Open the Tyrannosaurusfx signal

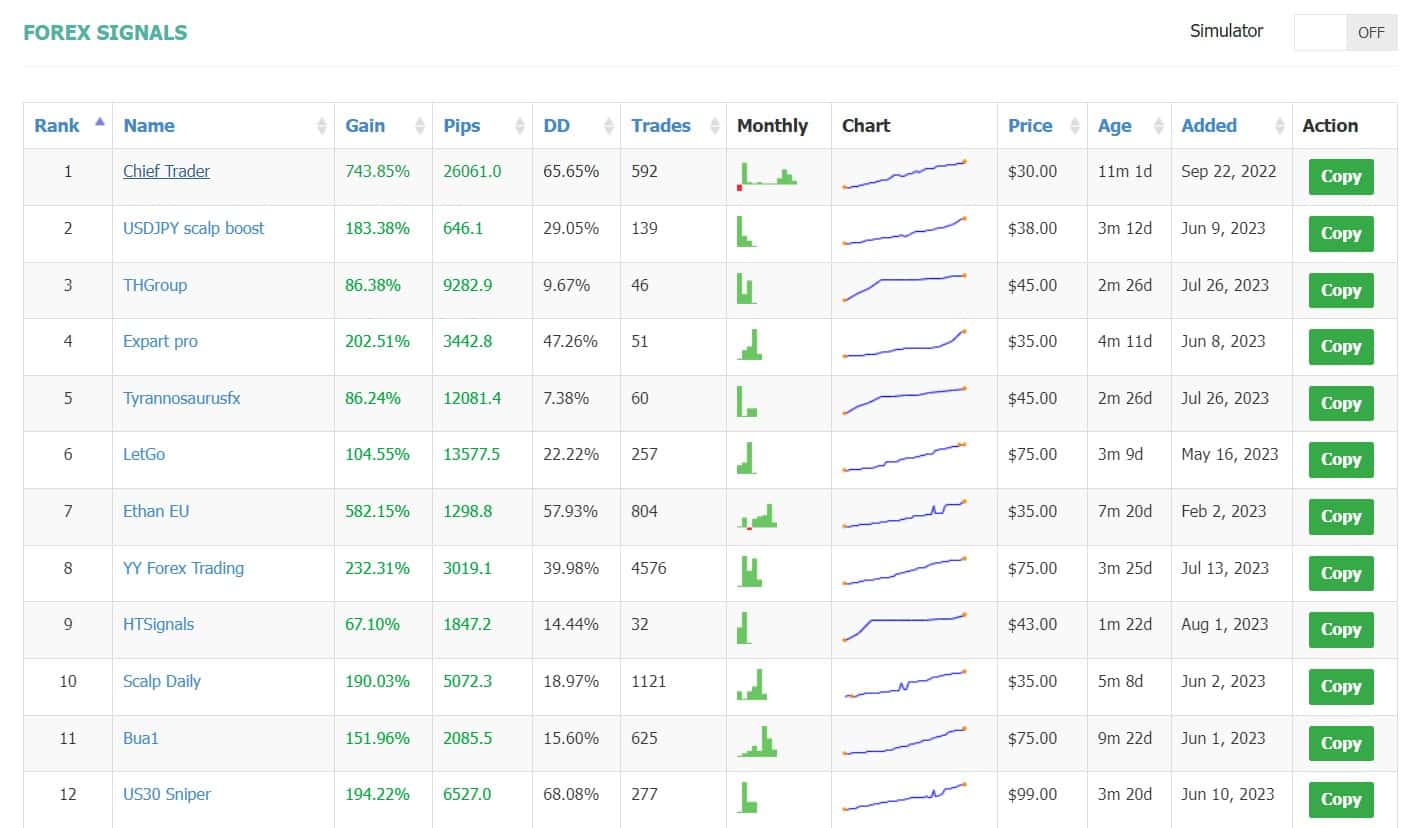[181, 398]
